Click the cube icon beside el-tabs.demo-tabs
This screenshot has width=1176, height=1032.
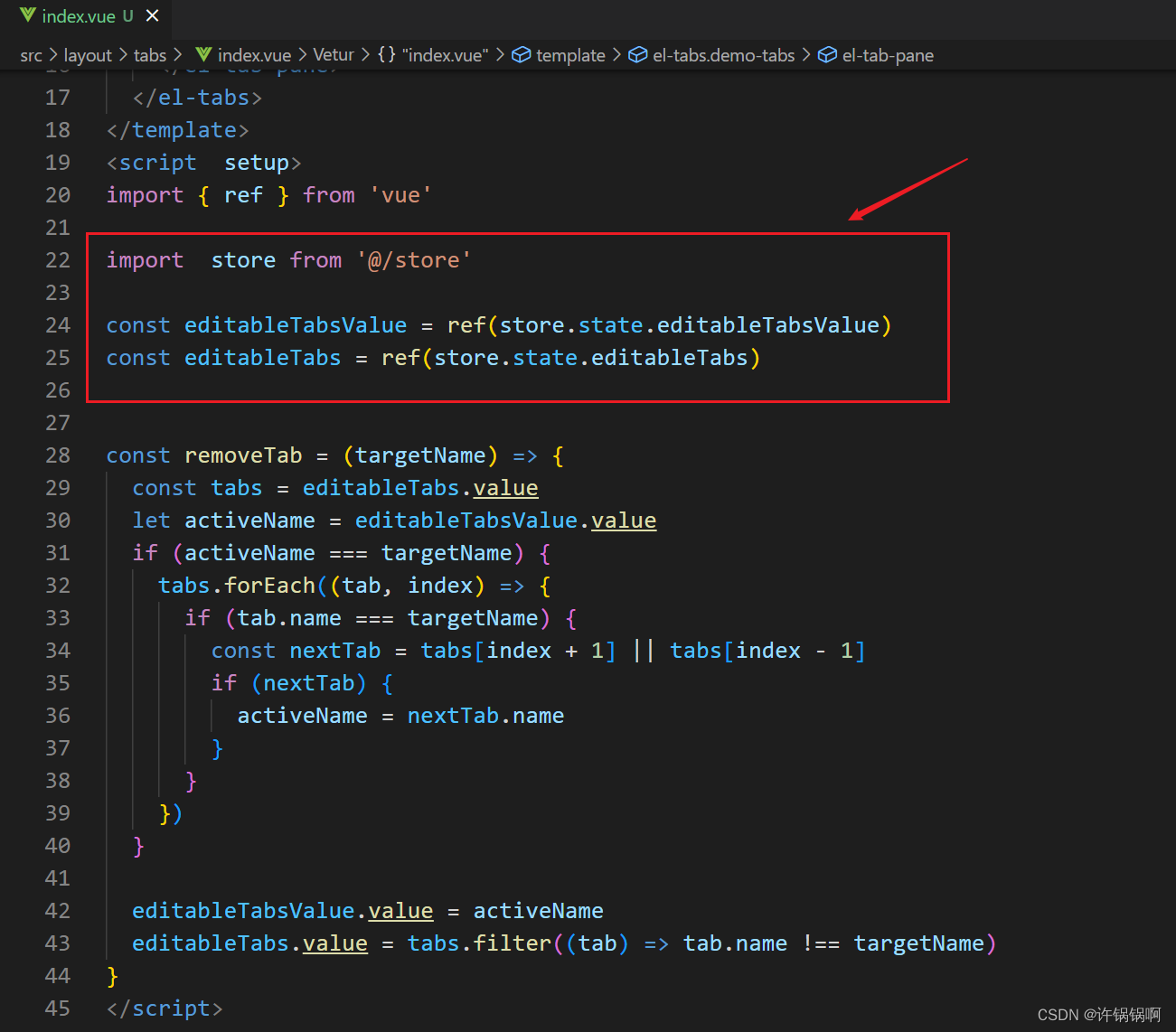[x=637, y=55]
